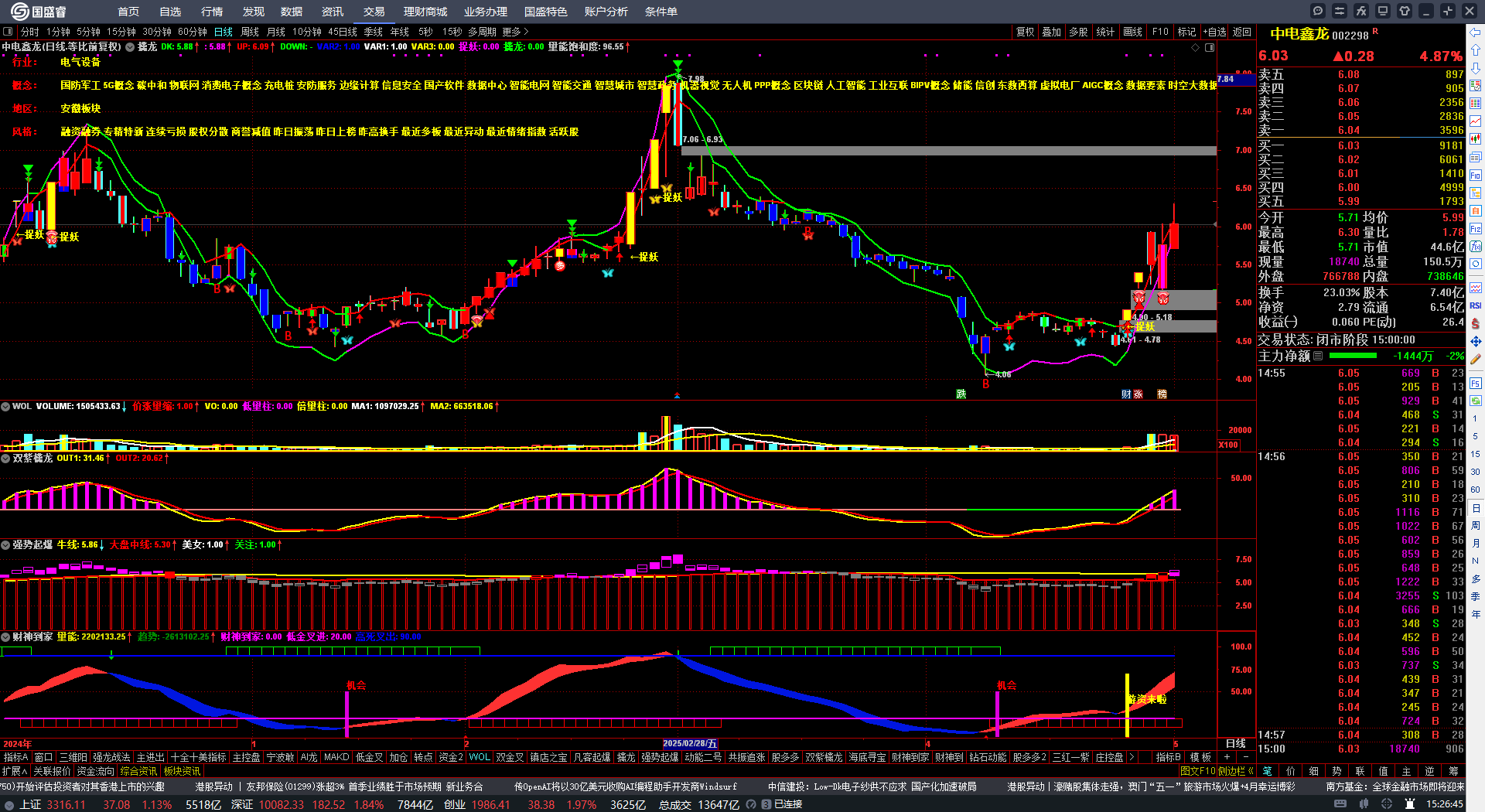This screenshot has width=1485, height=812.
Task: Toggle the 双紫擒龙 indicator circle button
Action: [x=5, y=458]
